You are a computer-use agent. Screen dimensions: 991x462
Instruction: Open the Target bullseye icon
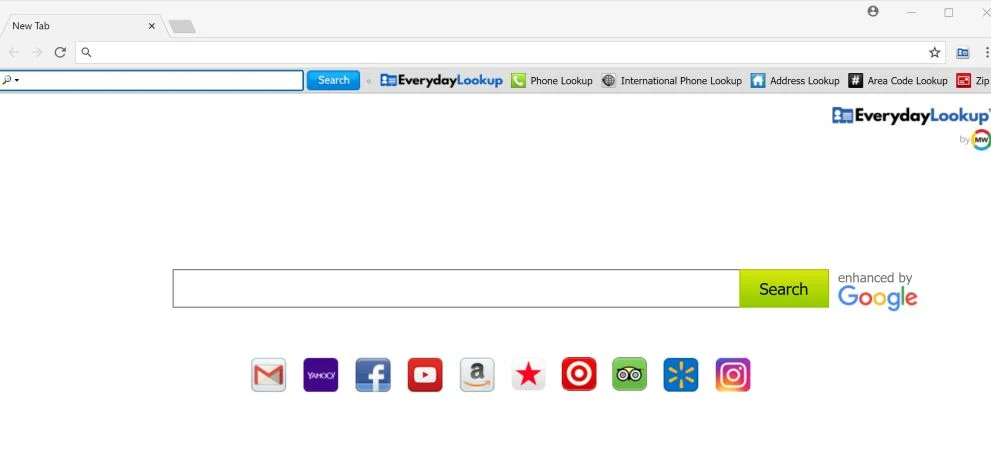(x=579, y=374)
